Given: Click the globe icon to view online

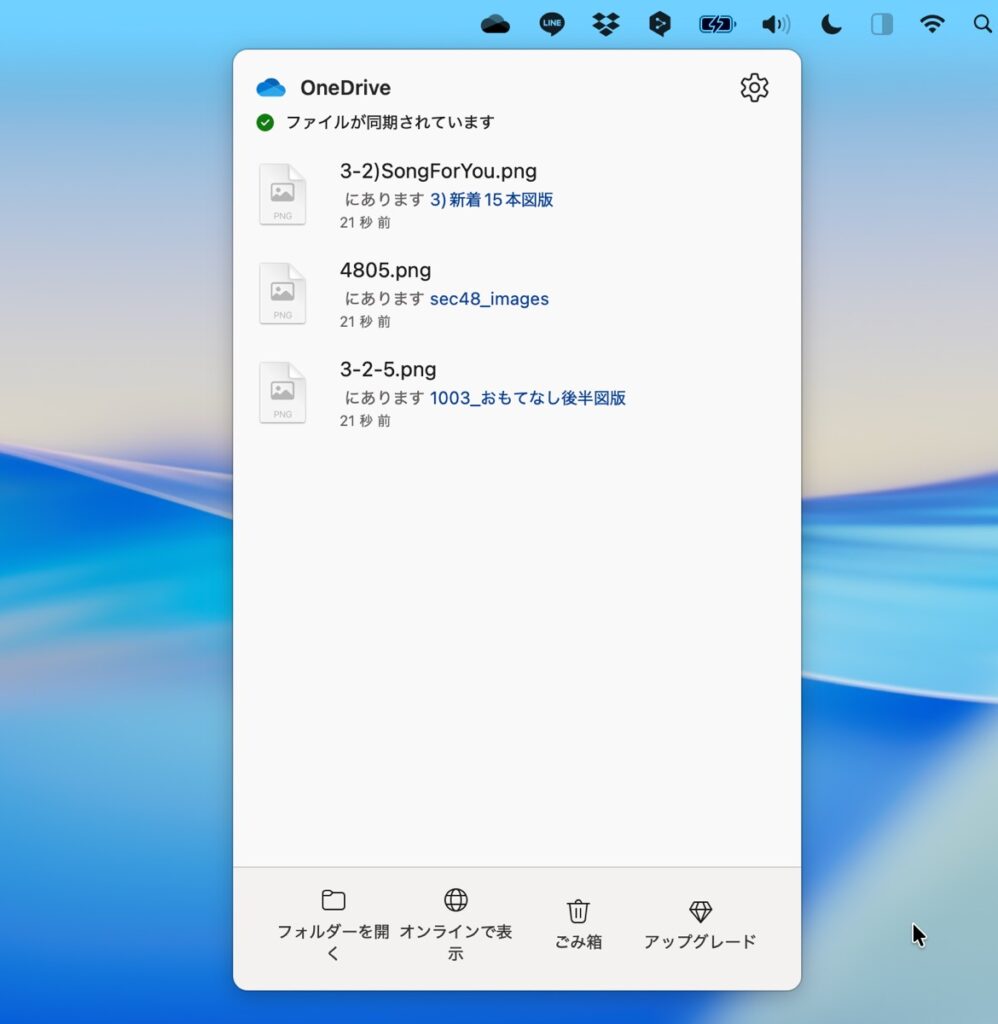Looking at the screenshot, I should click(456, 900).
